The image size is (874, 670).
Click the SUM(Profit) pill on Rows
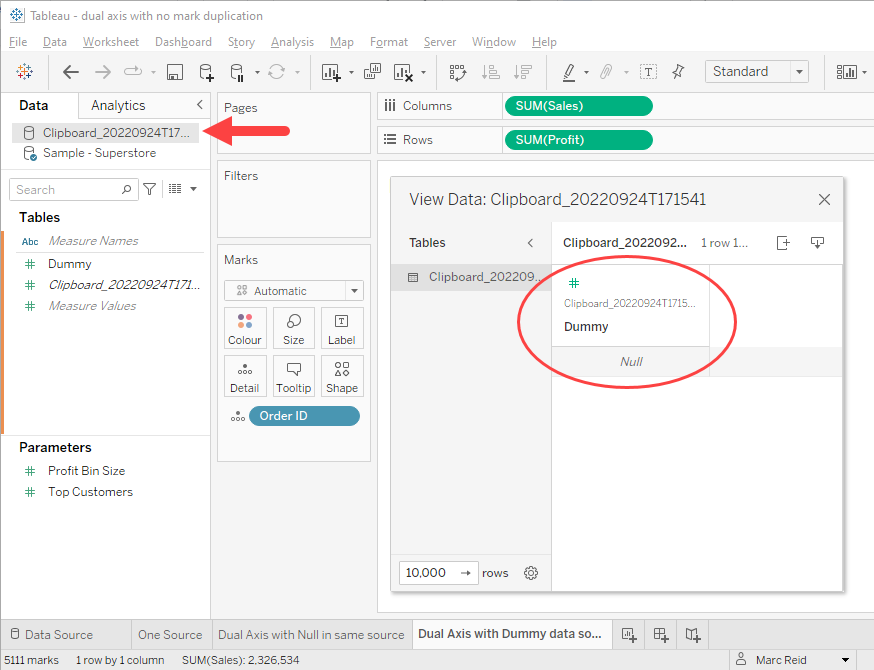click(x=579, y=140)
